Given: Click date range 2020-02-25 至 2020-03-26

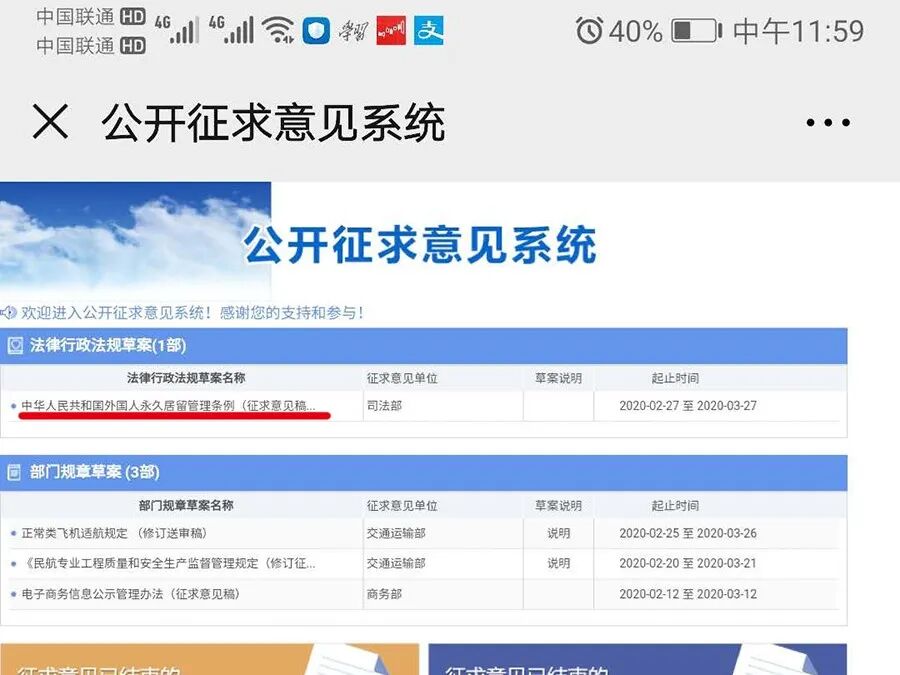Looking at the screenshot, I should [688, 533].
